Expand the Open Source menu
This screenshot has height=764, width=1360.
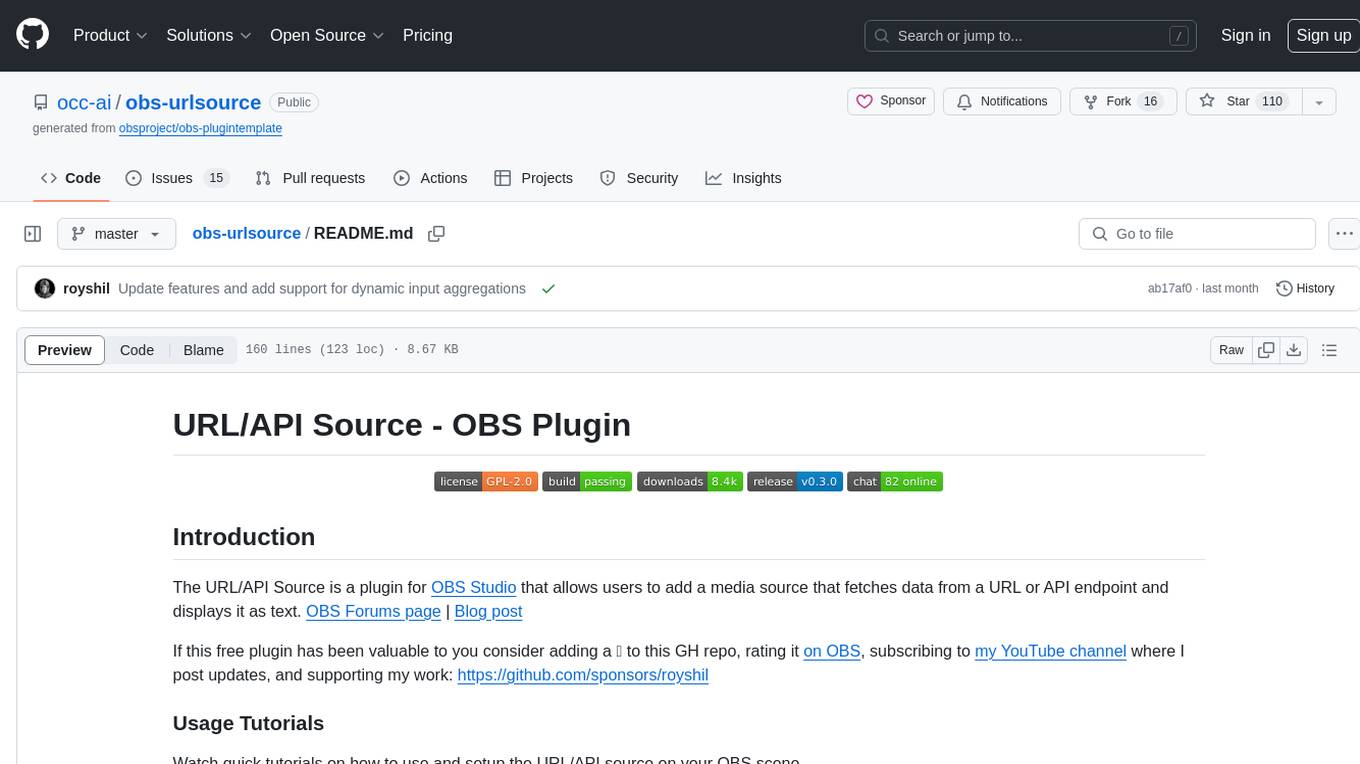(327, 35)
